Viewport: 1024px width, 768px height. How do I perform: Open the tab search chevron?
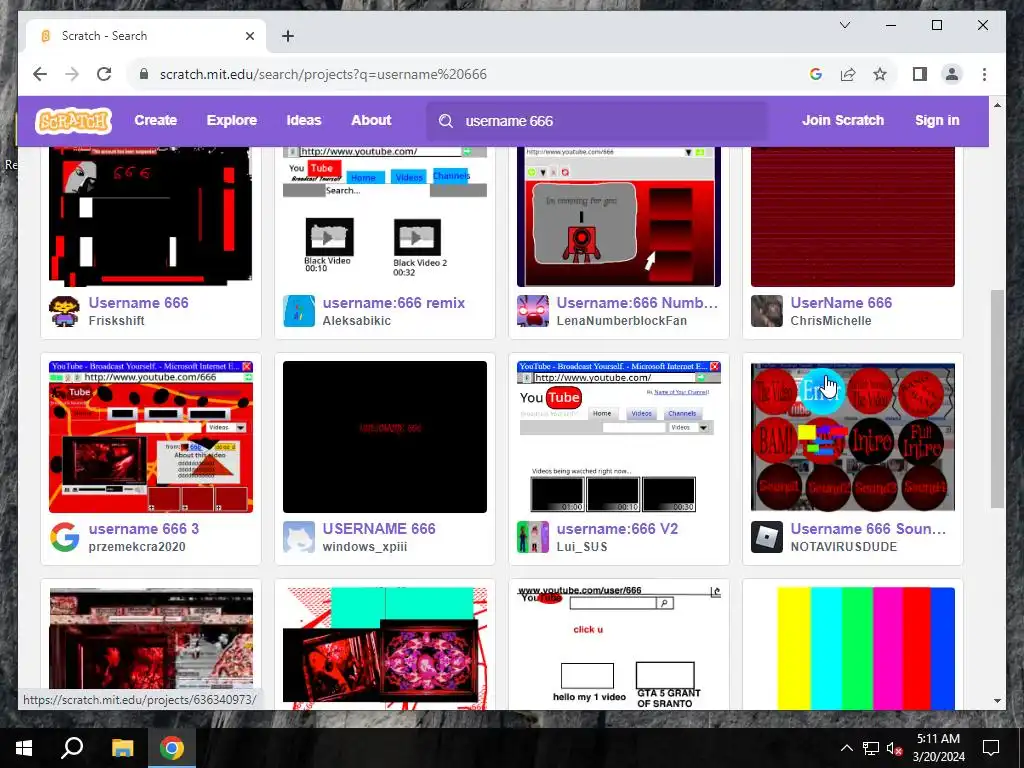[x=844, y=25]
